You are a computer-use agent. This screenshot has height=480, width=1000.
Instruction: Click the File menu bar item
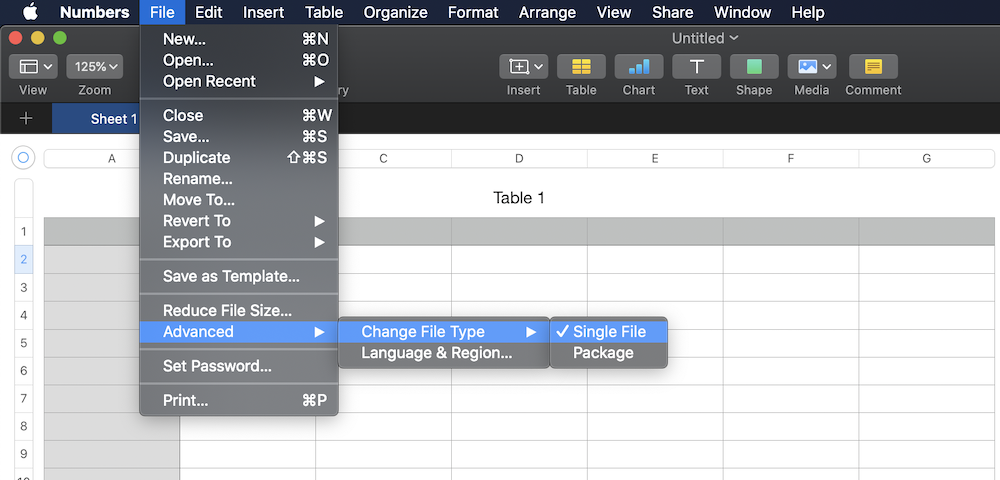pos(163,12)
